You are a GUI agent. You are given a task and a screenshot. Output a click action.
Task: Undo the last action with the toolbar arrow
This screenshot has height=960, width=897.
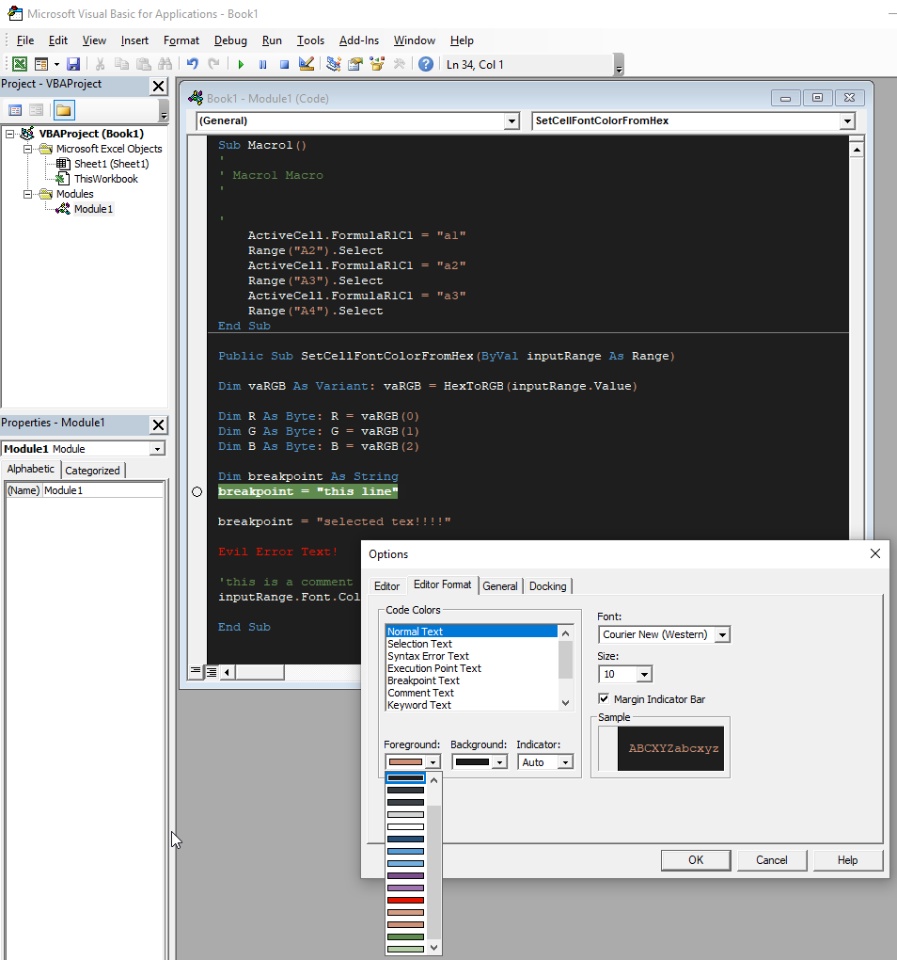coord(192,64)
